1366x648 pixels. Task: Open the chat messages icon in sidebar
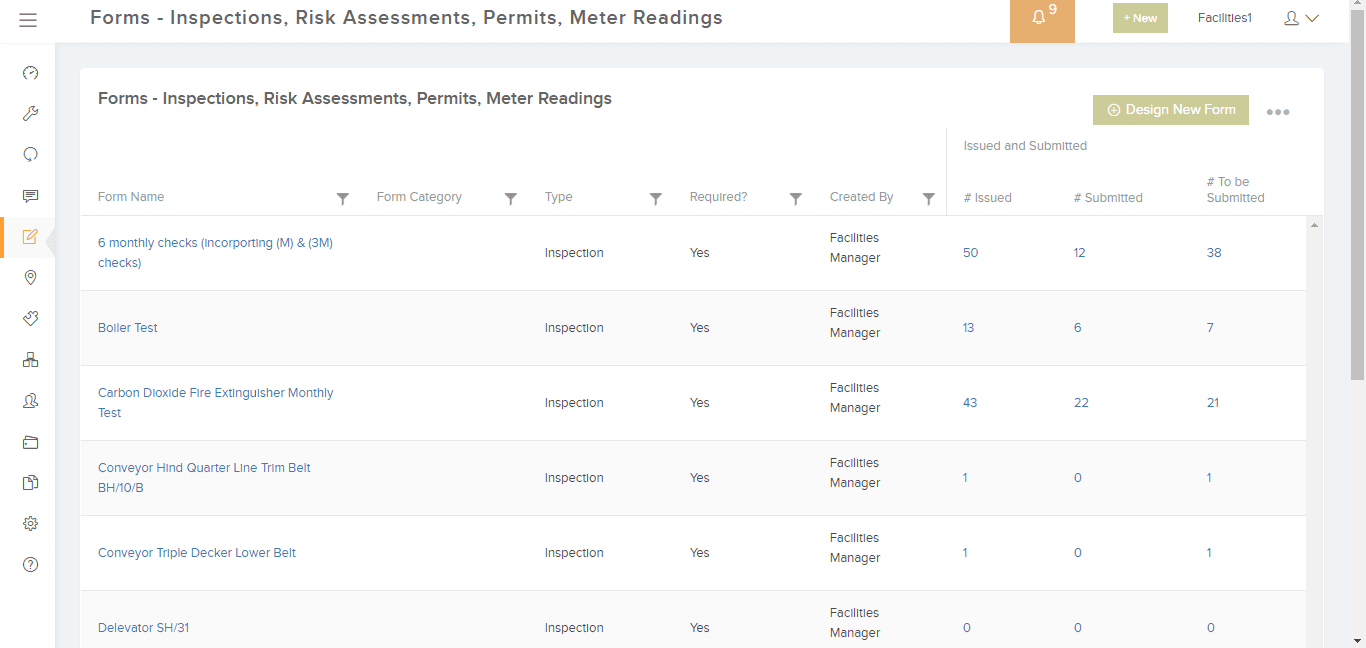click(30, 196)
